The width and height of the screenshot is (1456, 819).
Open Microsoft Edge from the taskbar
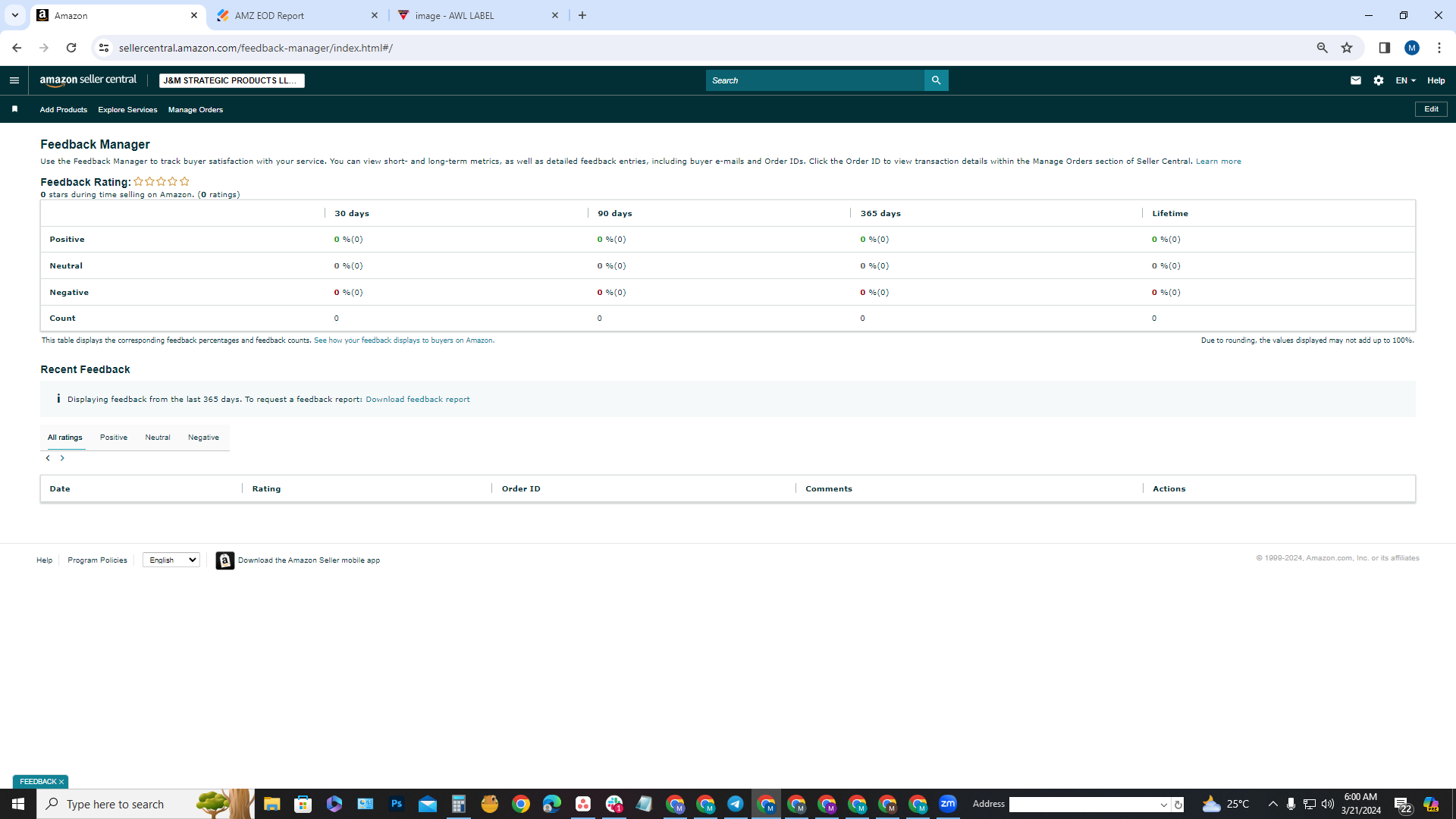tap(552, 804)
